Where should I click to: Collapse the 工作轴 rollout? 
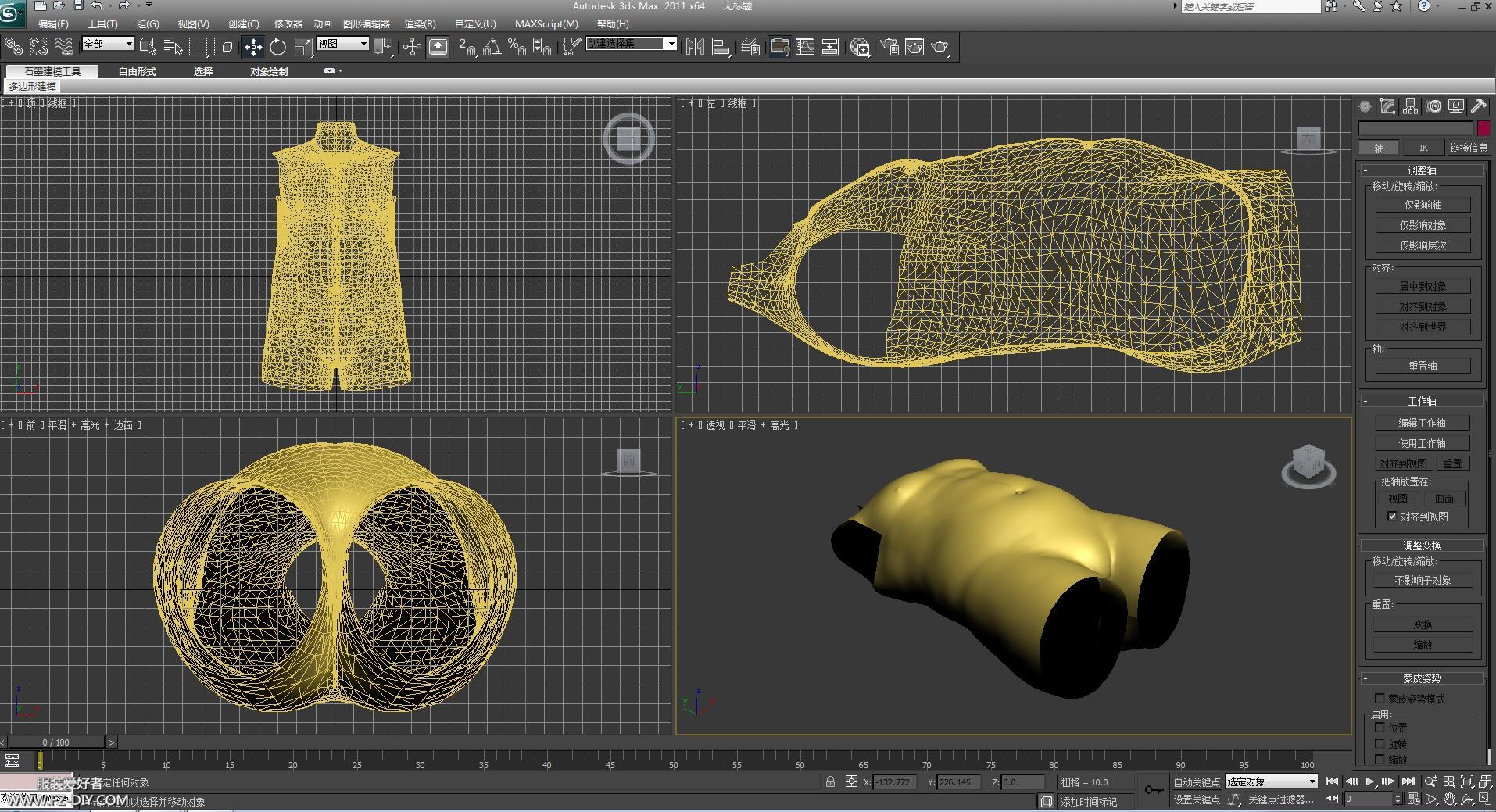(x=1422, y=401)
